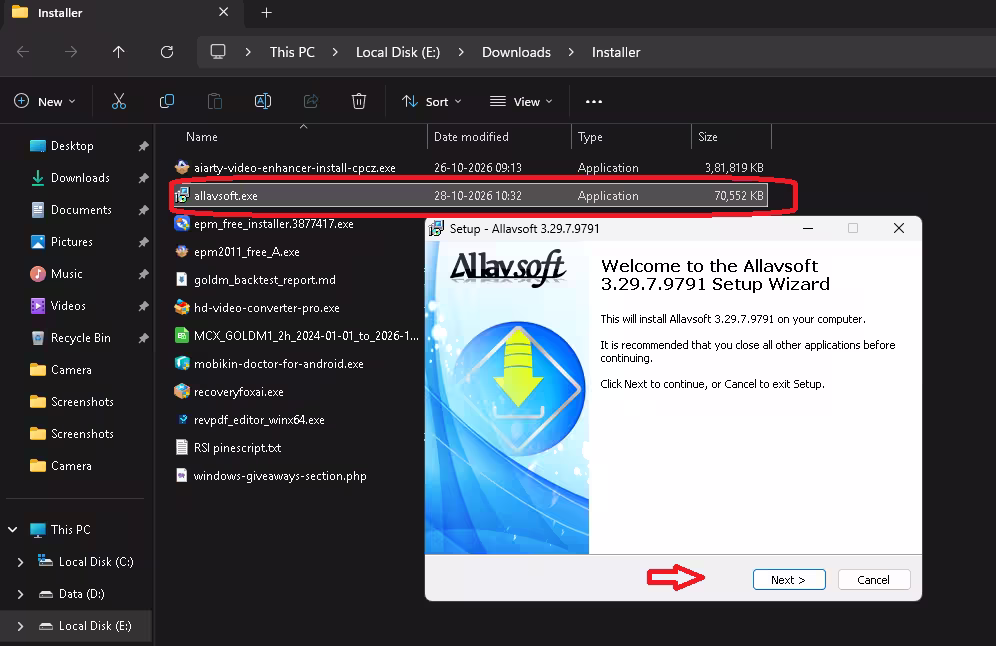Select aiarty-video-enhancer-install-cpcz.exe file
Viewport: 996px width, 646px height.
469,168
